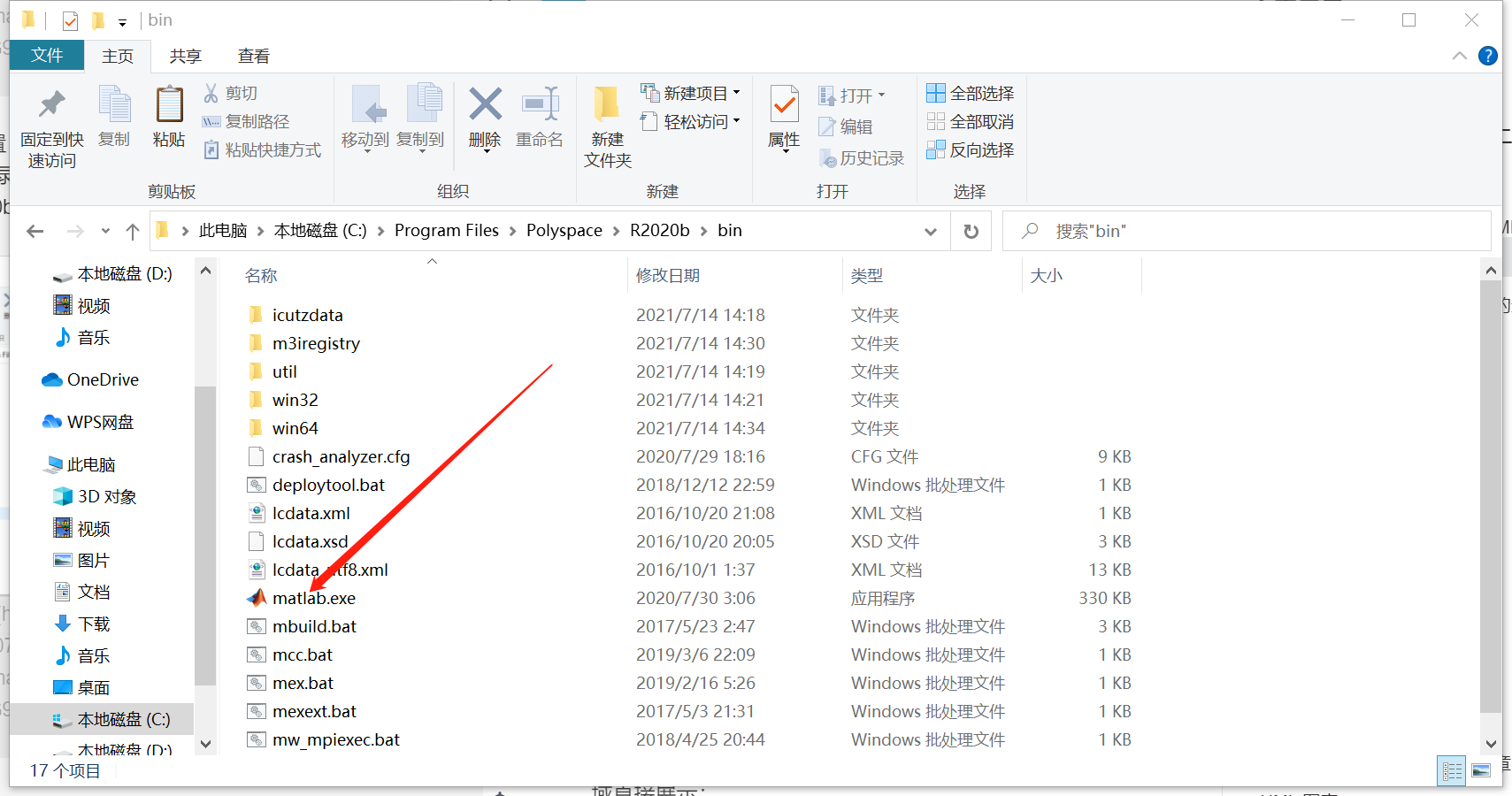Image resolution: width=1512 pixels, height=796 pixels.
Task: Click the matlab.exe file icon
Action: tap(257, 598)
